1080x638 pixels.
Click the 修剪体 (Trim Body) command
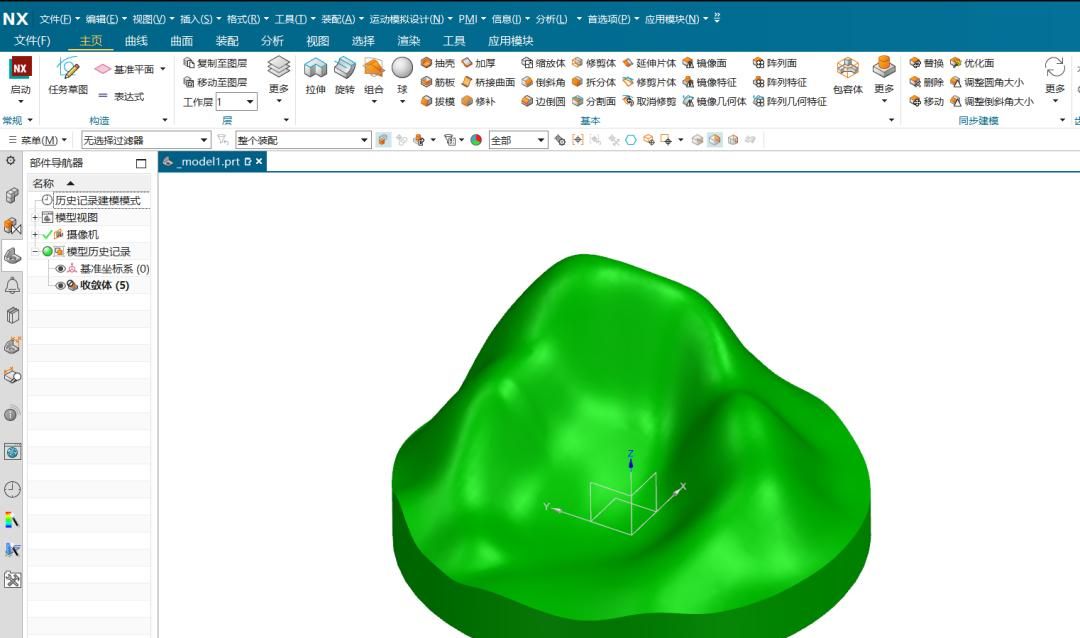[x=594, y=63]
